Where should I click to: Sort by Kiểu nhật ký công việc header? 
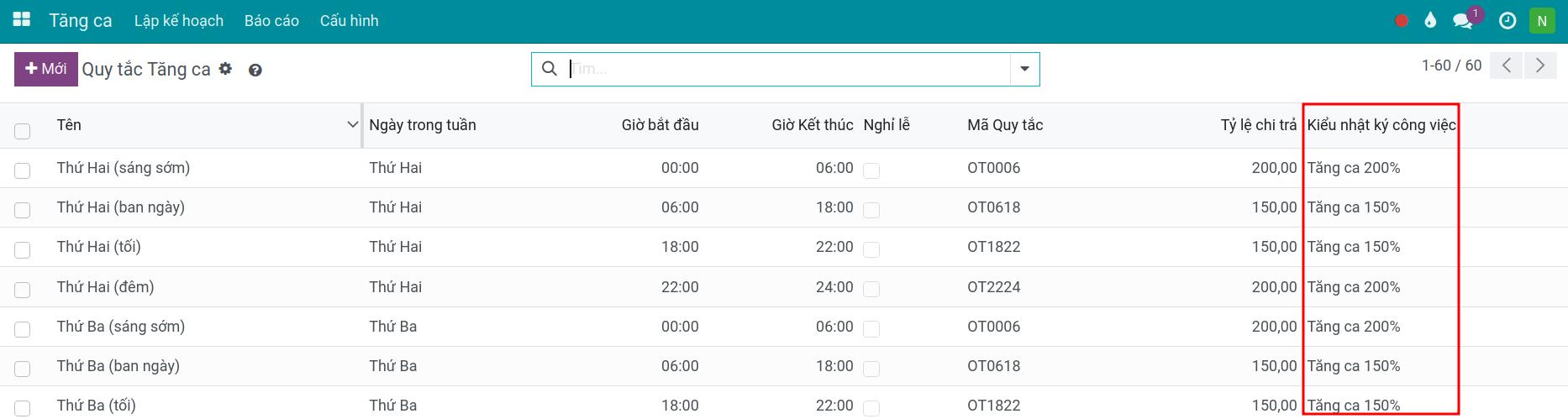click(x=1381, y=125)
